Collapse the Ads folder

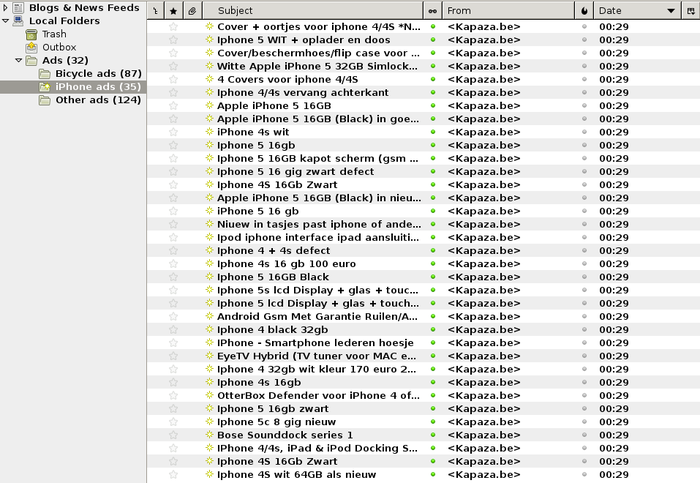point(18,60)
